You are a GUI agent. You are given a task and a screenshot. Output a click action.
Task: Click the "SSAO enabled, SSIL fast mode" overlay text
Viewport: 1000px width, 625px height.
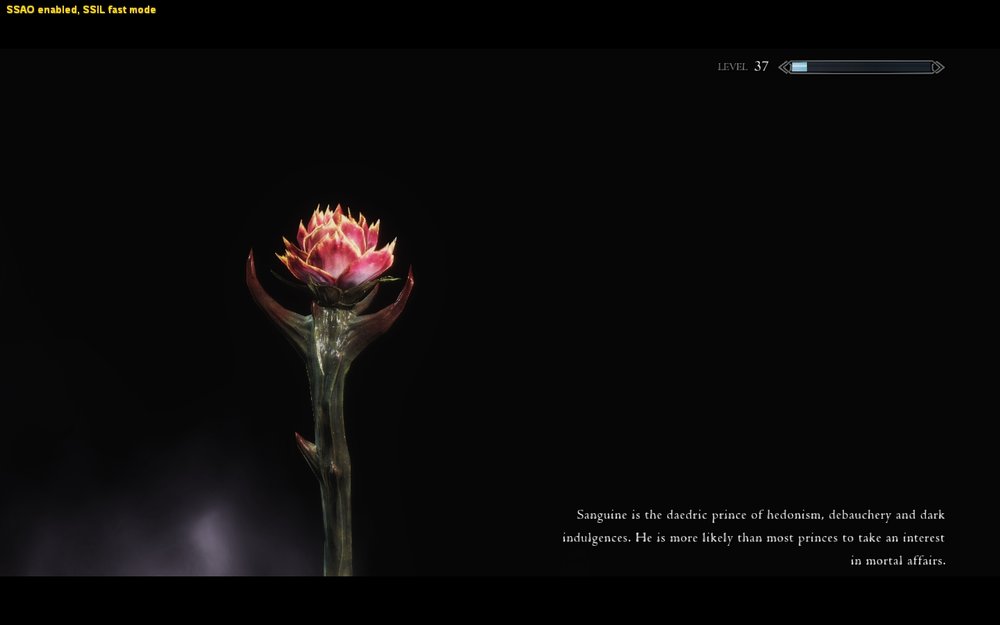tap(81, 10)
